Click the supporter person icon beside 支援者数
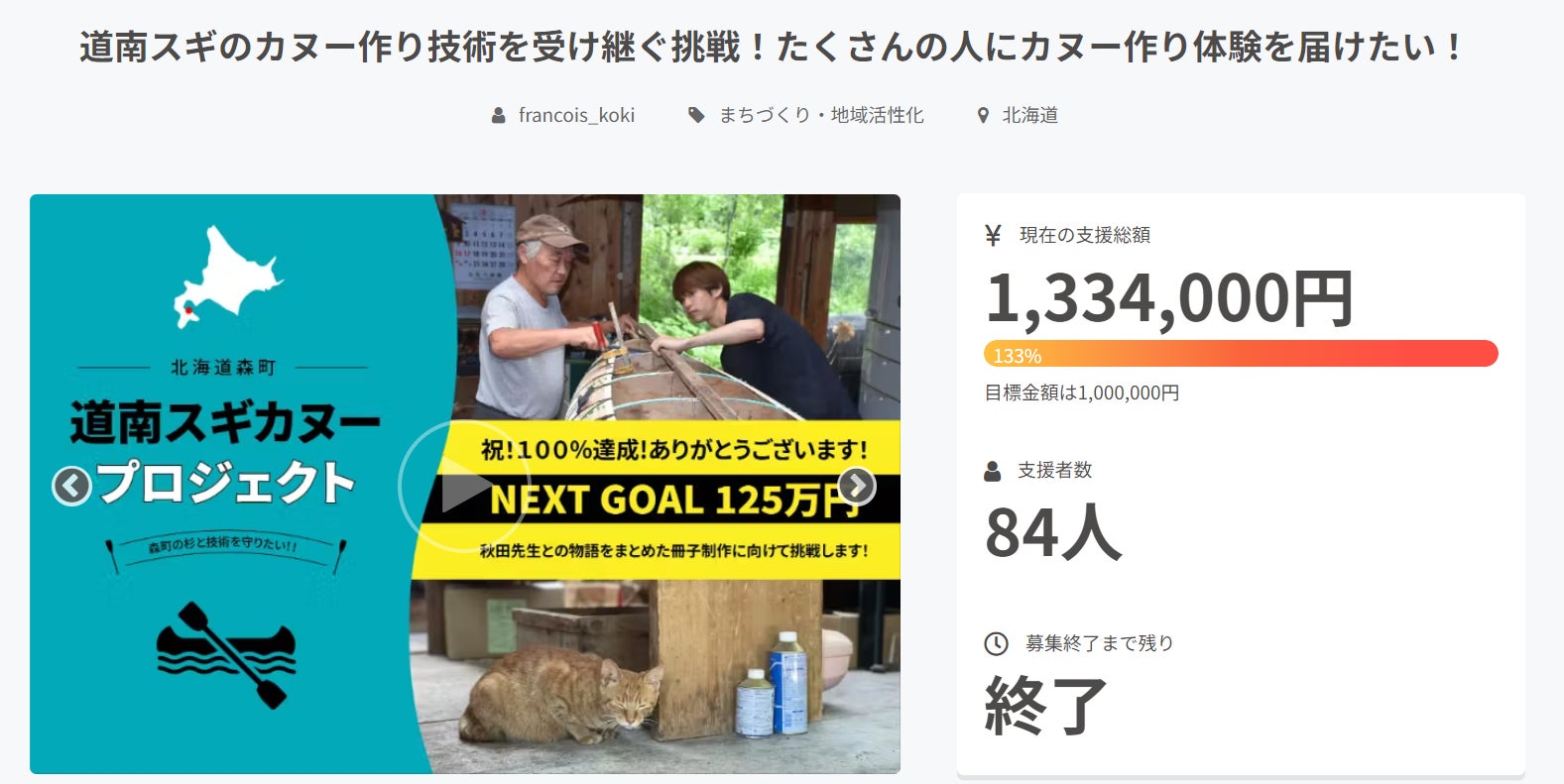The height and width of the screenshot is (784, 1564). tap(993, 471)
